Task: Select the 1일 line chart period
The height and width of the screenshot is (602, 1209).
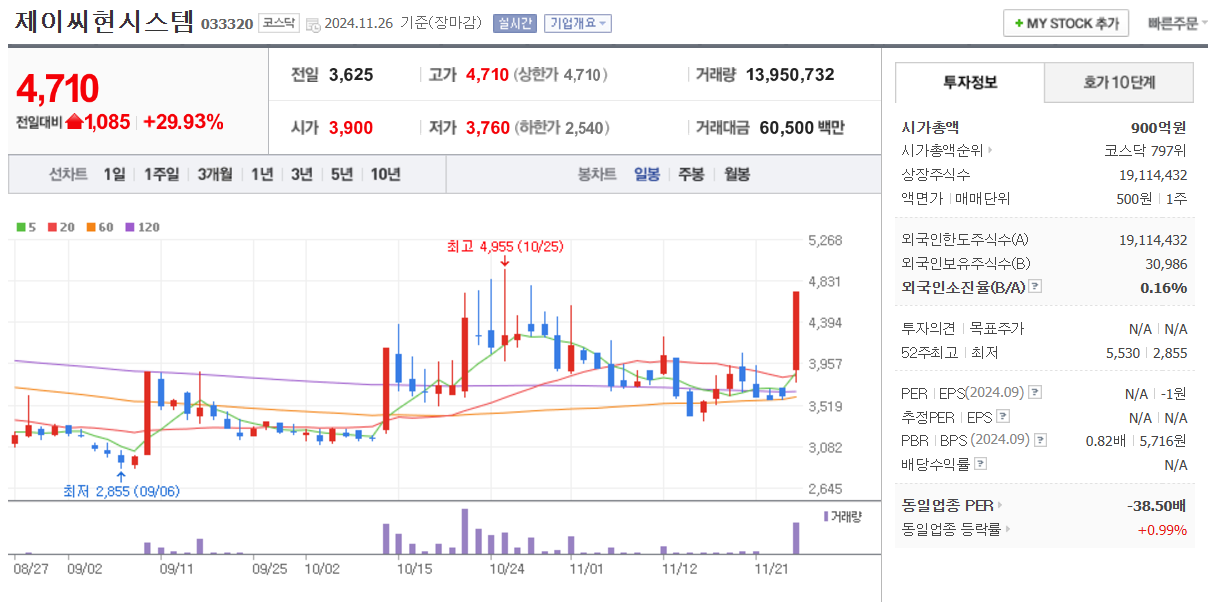Action: pyautogui.click(x=114, y=174)
